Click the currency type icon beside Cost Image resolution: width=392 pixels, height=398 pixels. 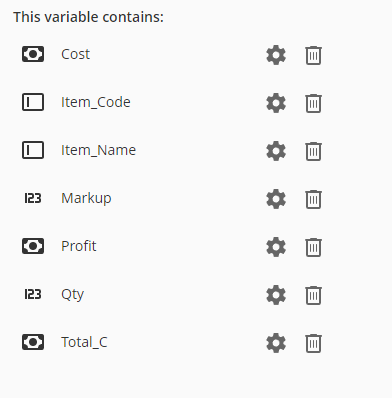[33, 54]
